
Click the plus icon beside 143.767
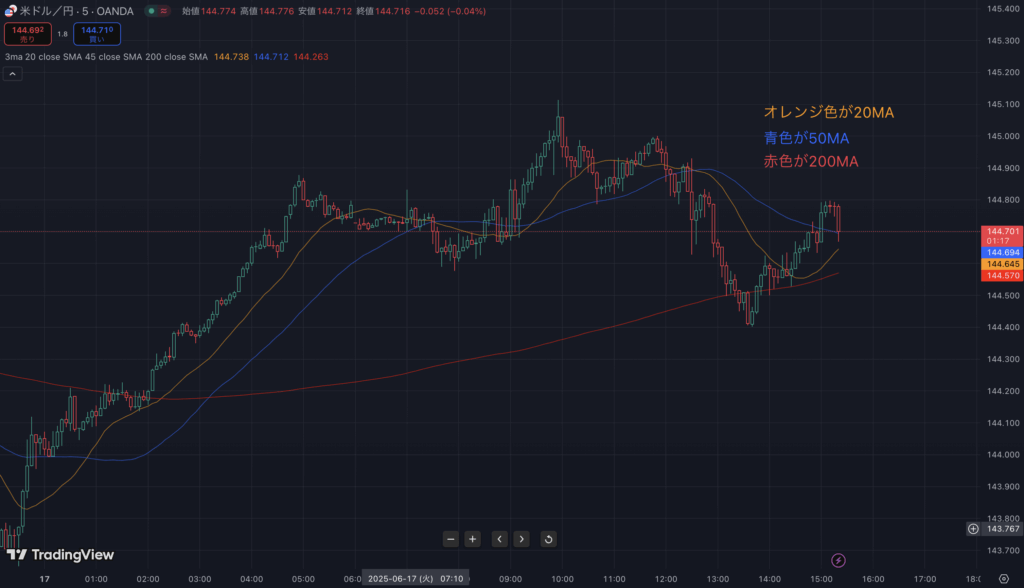click(973, 528)
